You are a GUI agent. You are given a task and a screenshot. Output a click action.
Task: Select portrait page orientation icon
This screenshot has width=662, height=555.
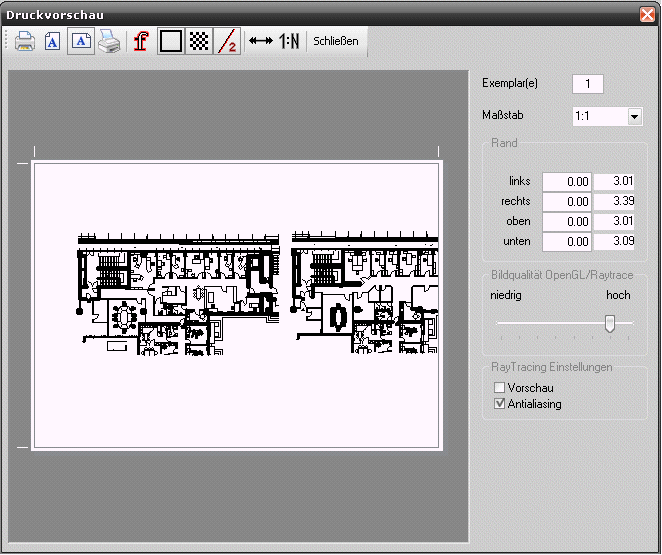52,41
